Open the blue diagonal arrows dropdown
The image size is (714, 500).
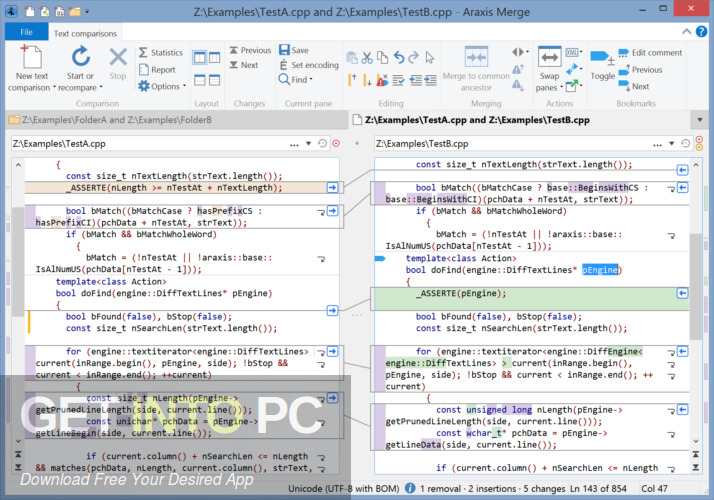tap(574, 69)
